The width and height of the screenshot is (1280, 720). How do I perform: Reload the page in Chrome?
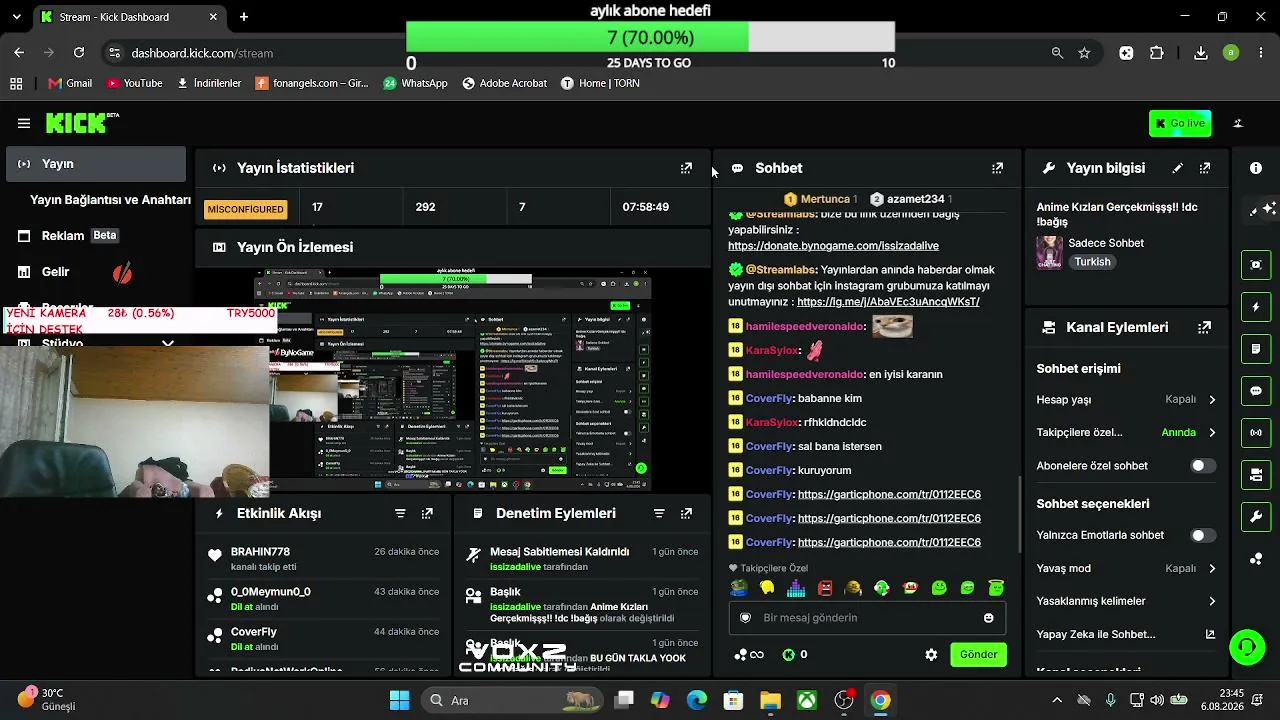[x=79, y=53]
